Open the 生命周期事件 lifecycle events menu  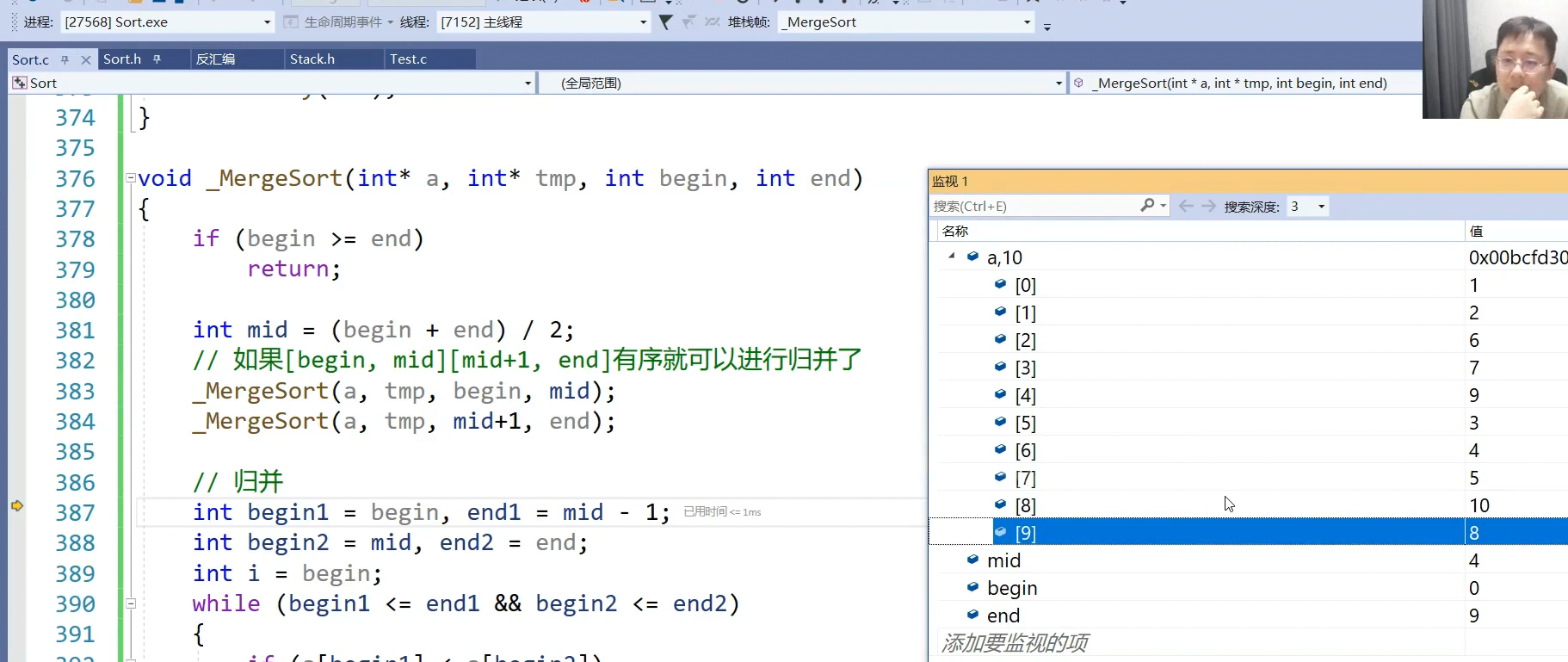[x=338, y=22]
